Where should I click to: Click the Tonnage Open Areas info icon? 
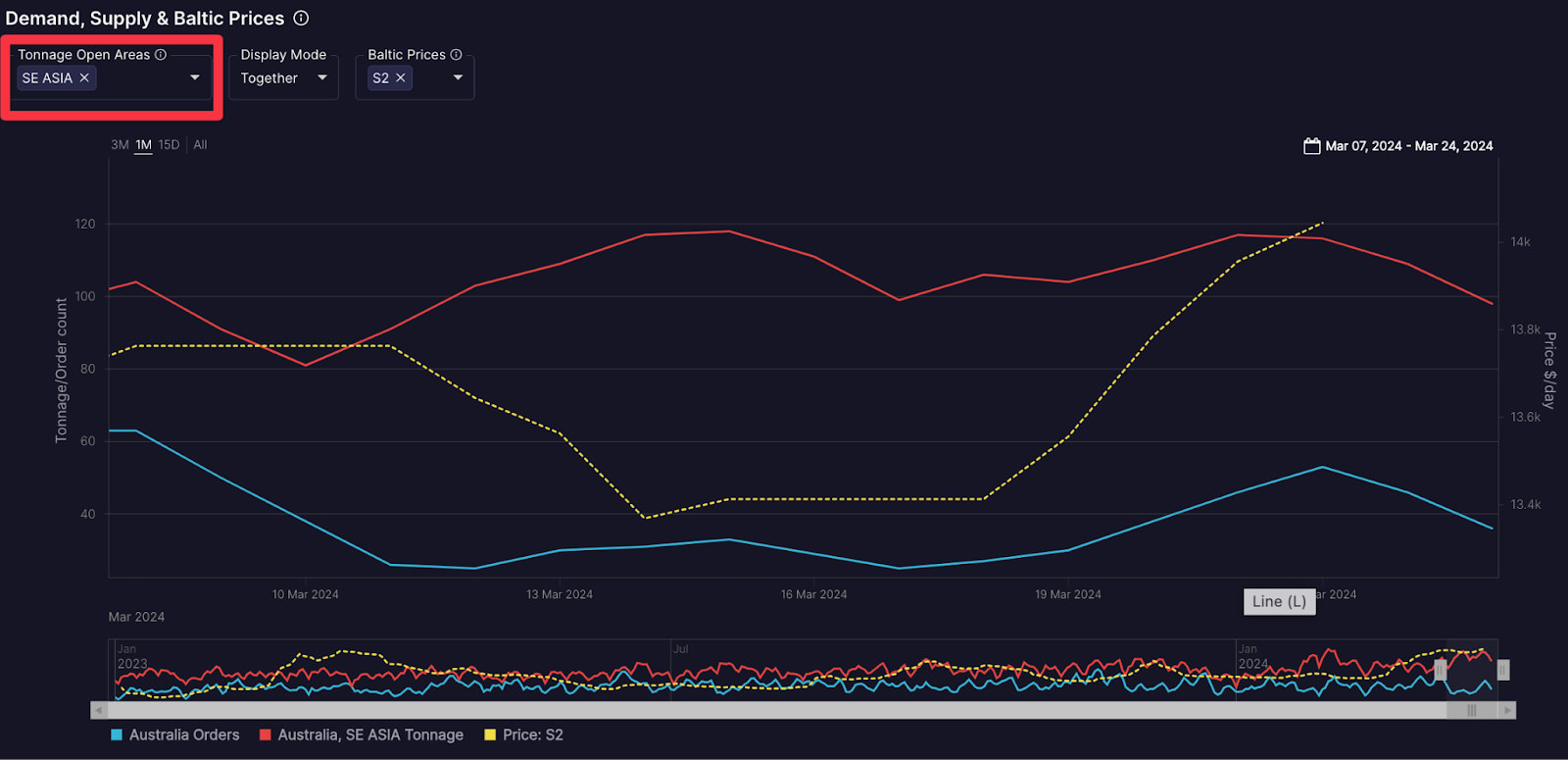pyautogui.click(x=161, y=55)
